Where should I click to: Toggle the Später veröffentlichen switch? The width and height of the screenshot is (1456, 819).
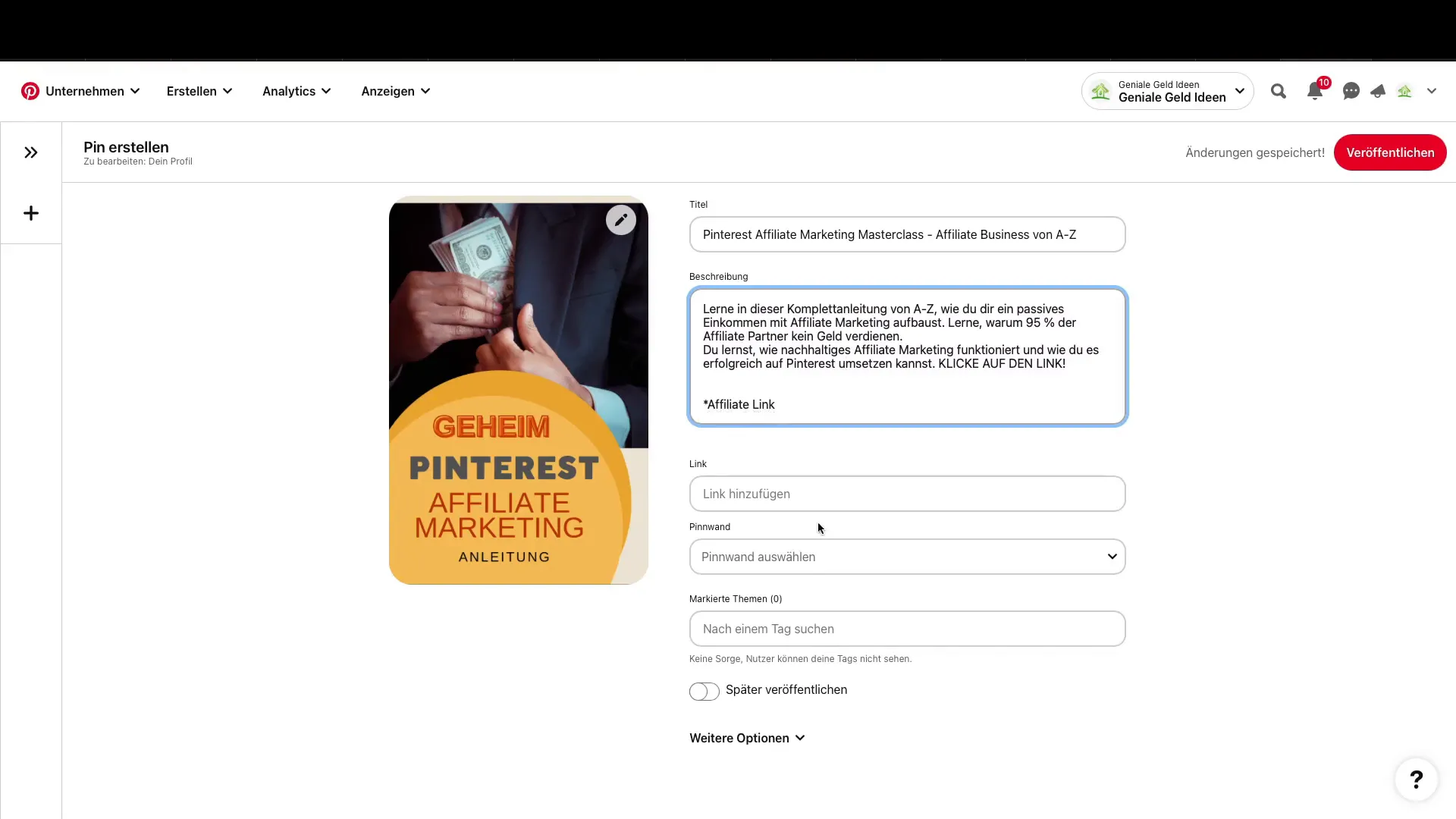coord(704,691)
